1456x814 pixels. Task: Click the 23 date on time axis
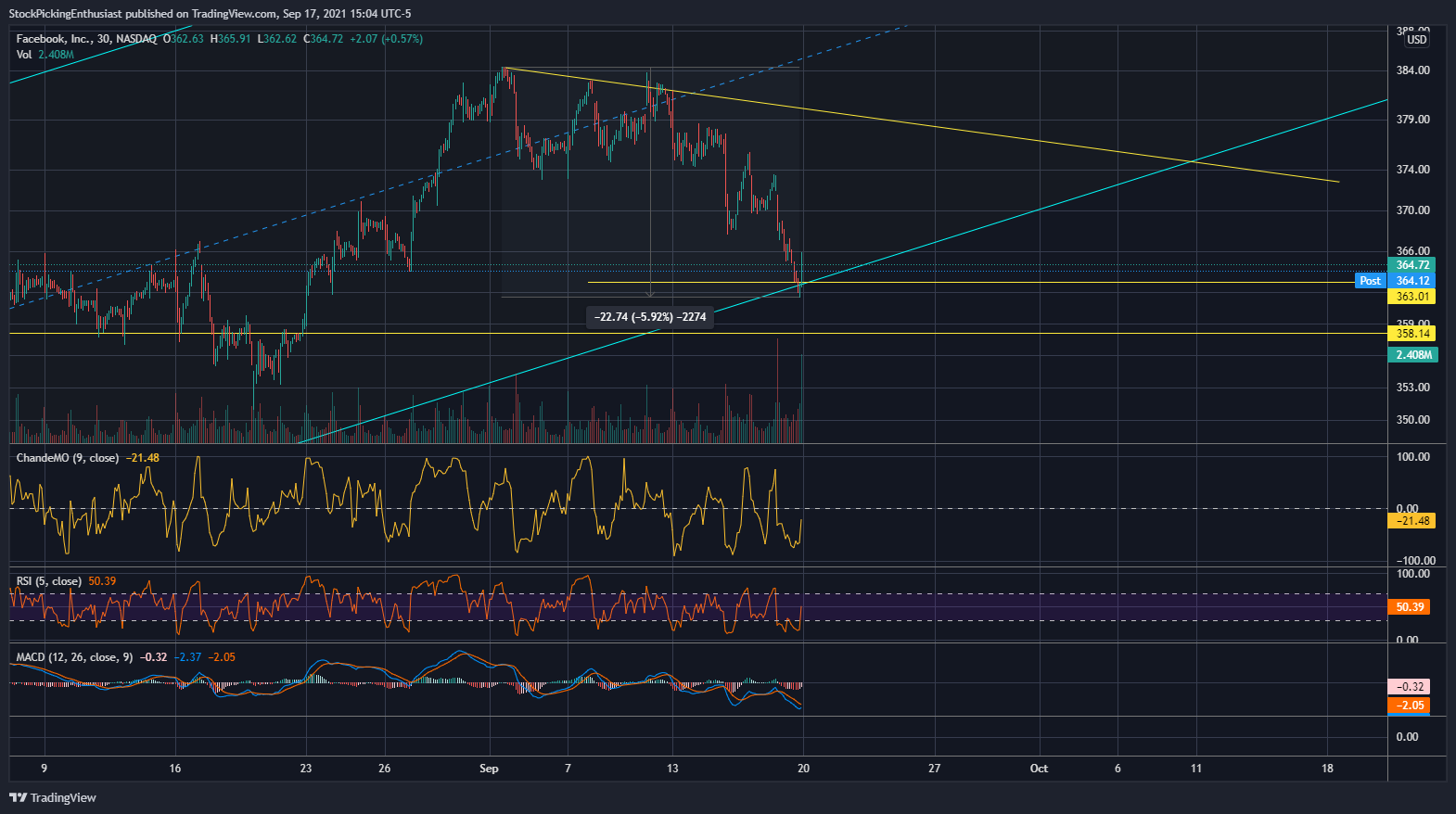pyautogui.click(x=306, y=769)
